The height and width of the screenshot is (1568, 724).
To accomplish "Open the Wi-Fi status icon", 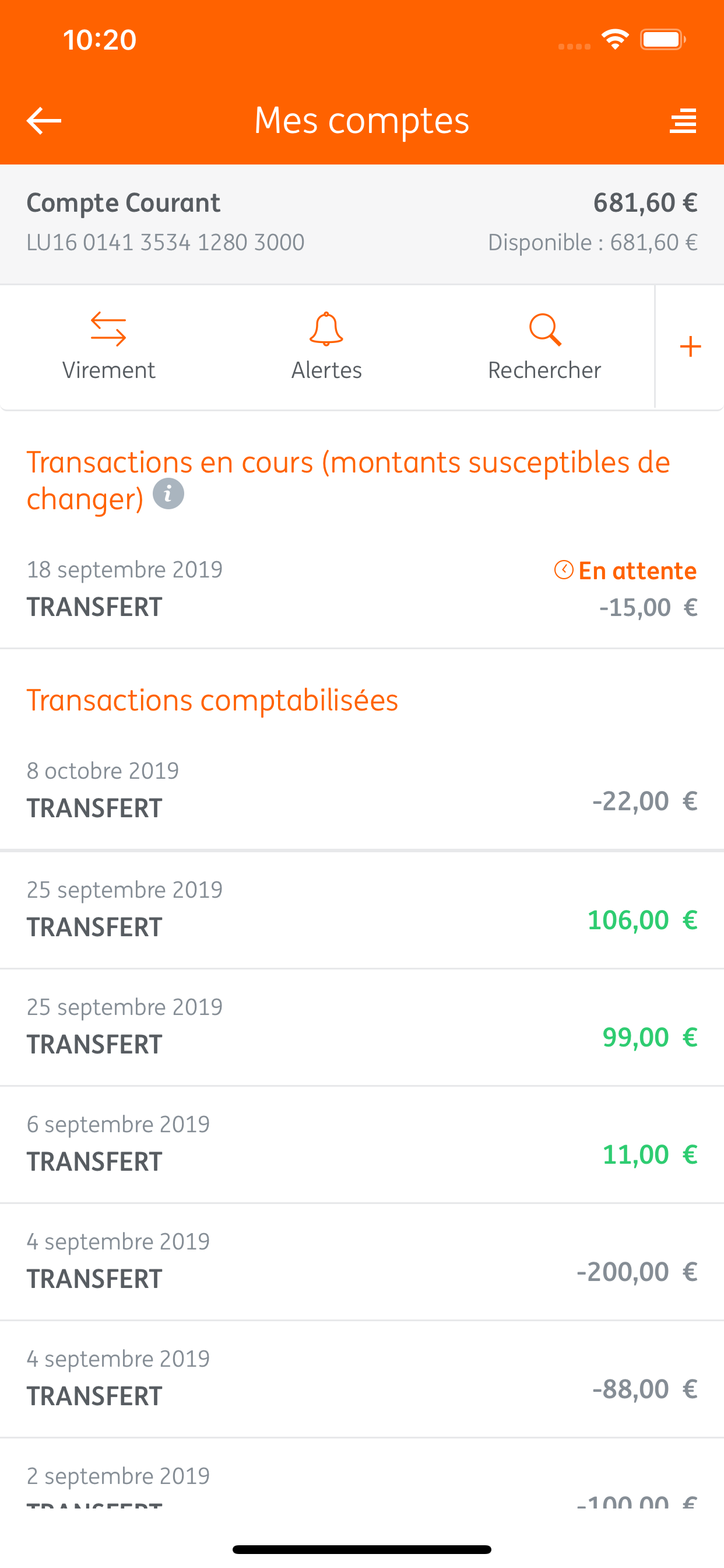I will pos(615,40).
